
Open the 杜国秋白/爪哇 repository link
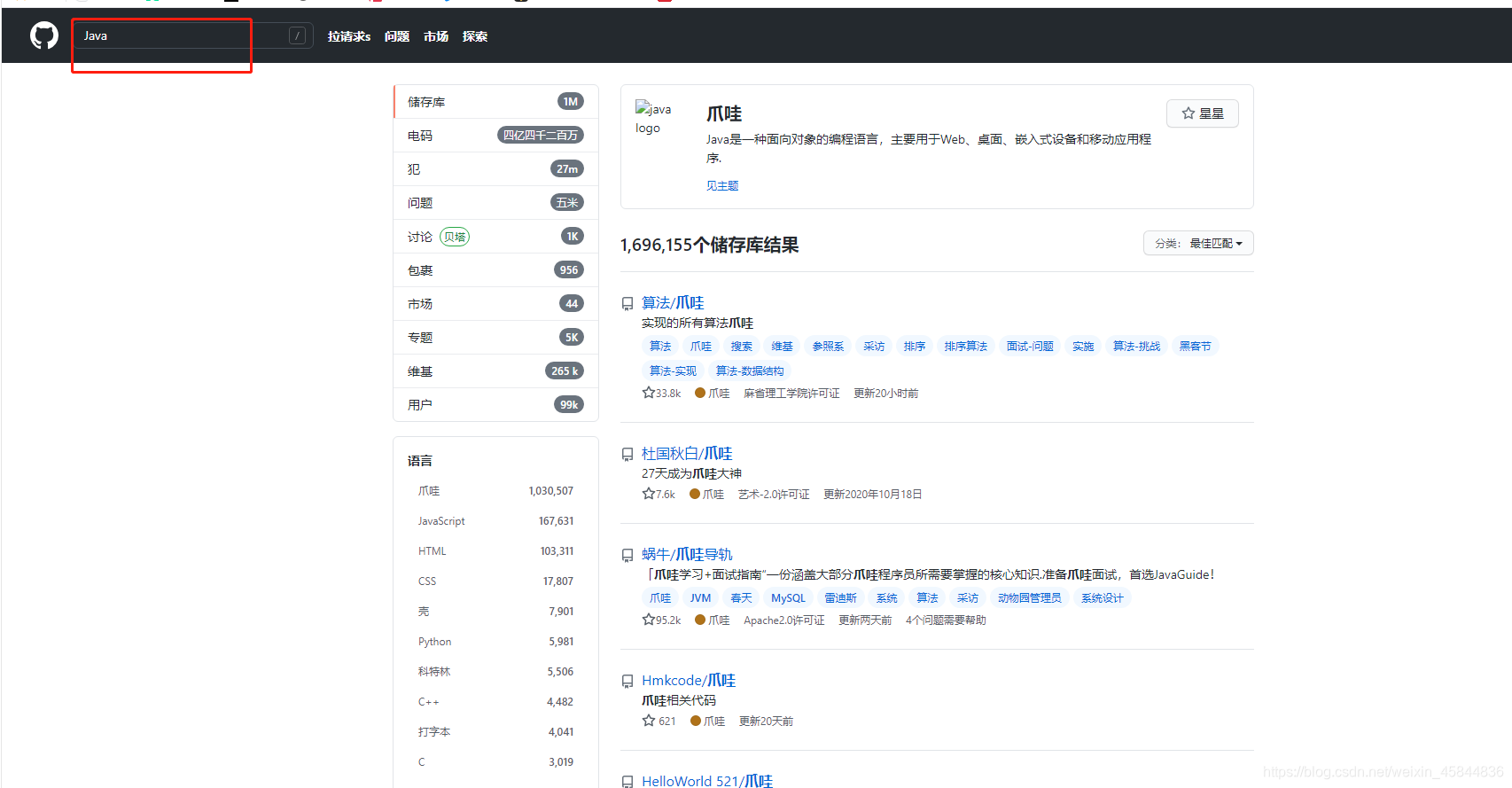pyautogui.click(x=687, y=454)
